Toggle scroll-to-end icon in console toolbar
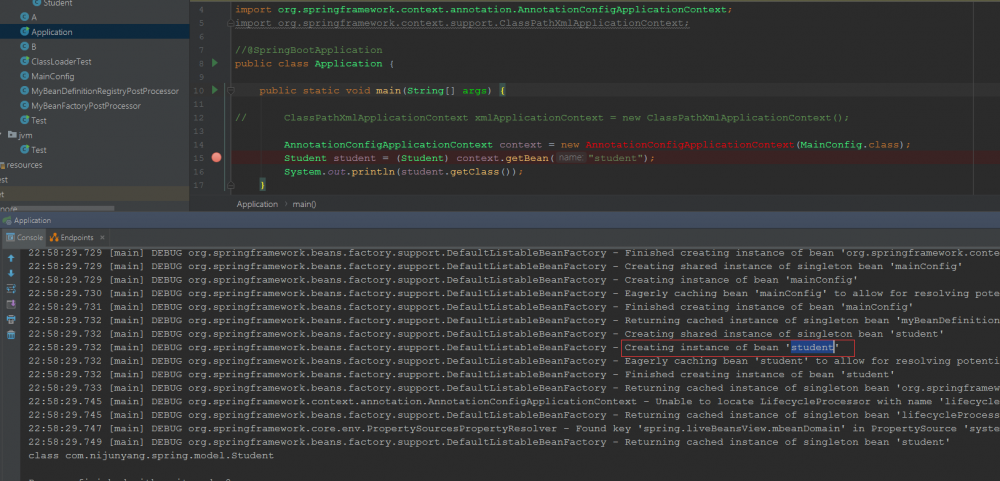 (11, 304)
